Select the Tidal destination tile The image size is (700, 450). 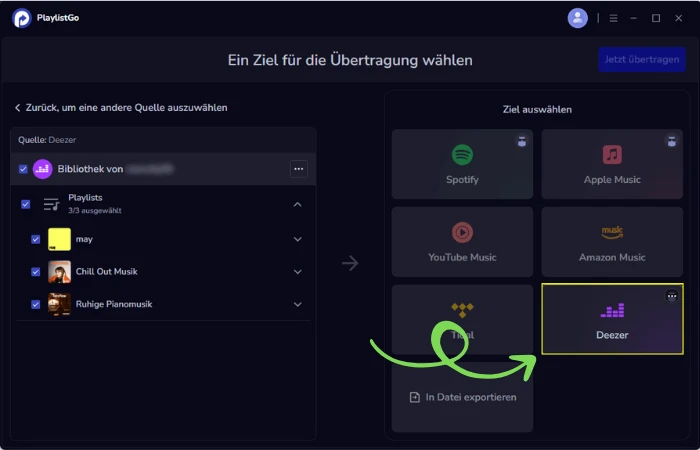point(462,320)
